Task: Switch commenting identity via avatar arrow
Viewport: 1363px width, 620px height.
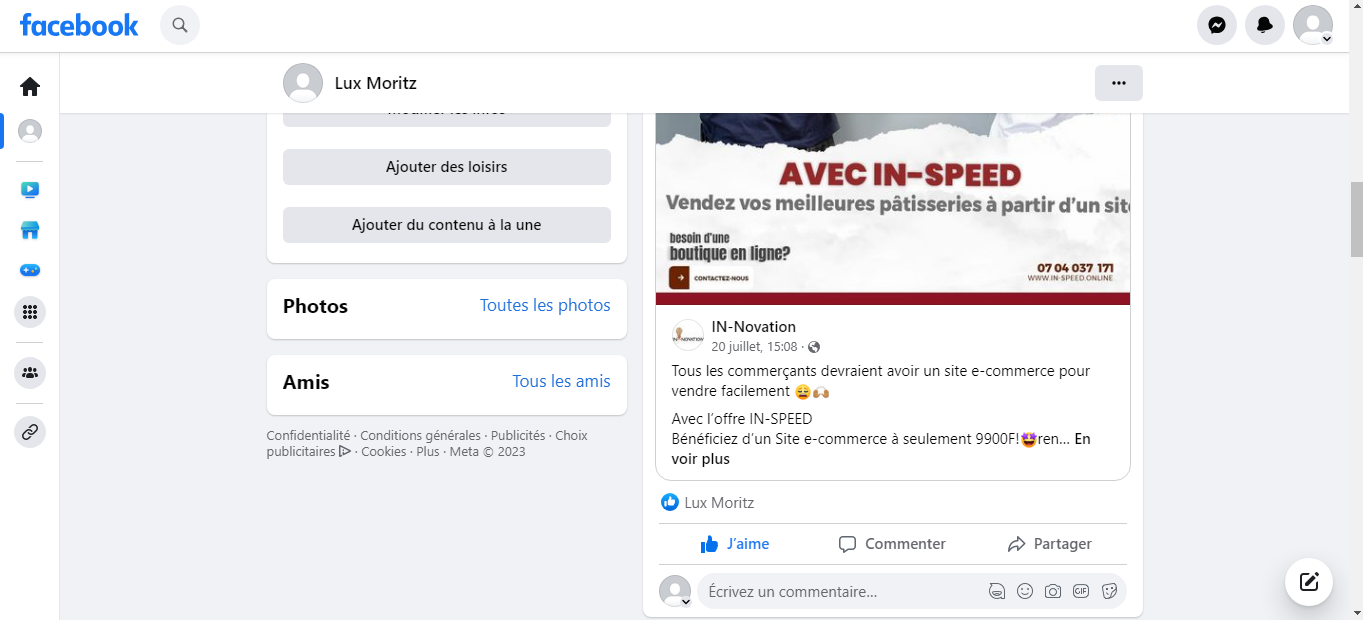Action: pos(685,602)
